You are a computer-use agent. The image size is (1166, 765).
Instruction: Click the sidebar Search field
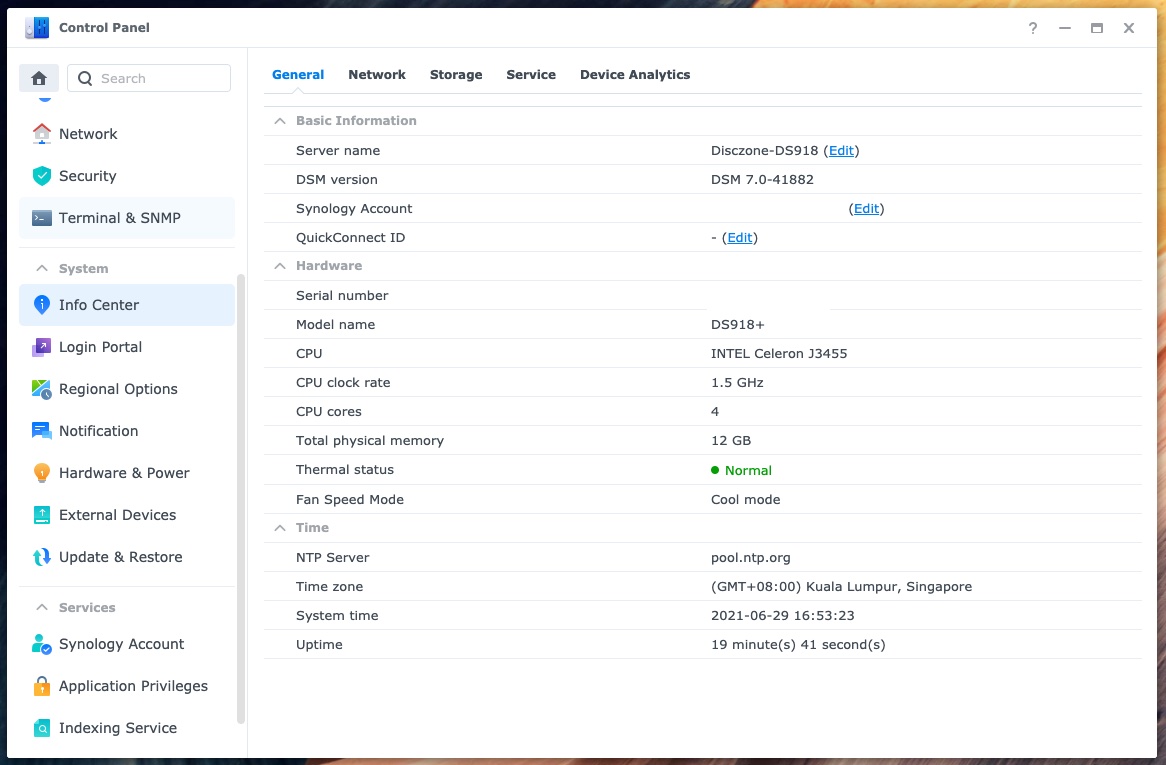tap(149, 78)
